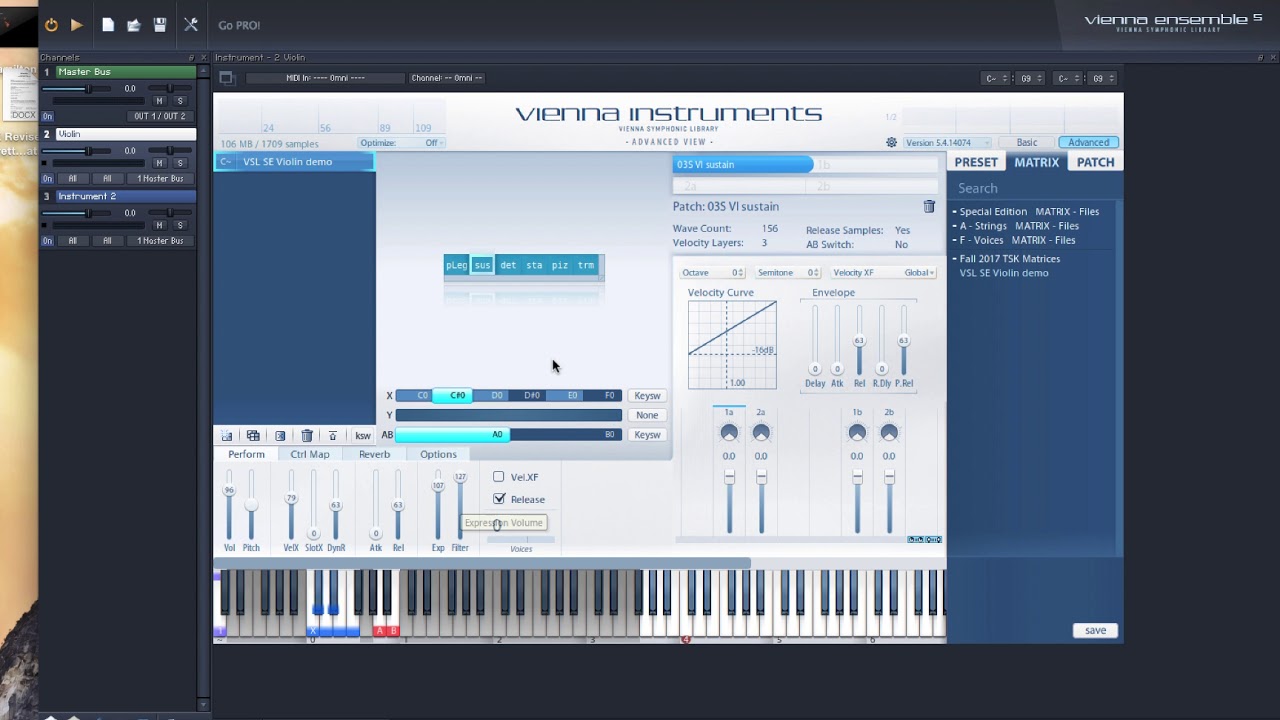Screen dimensions: 1280x720
Task: Open the Options tab
Action: 438,454
